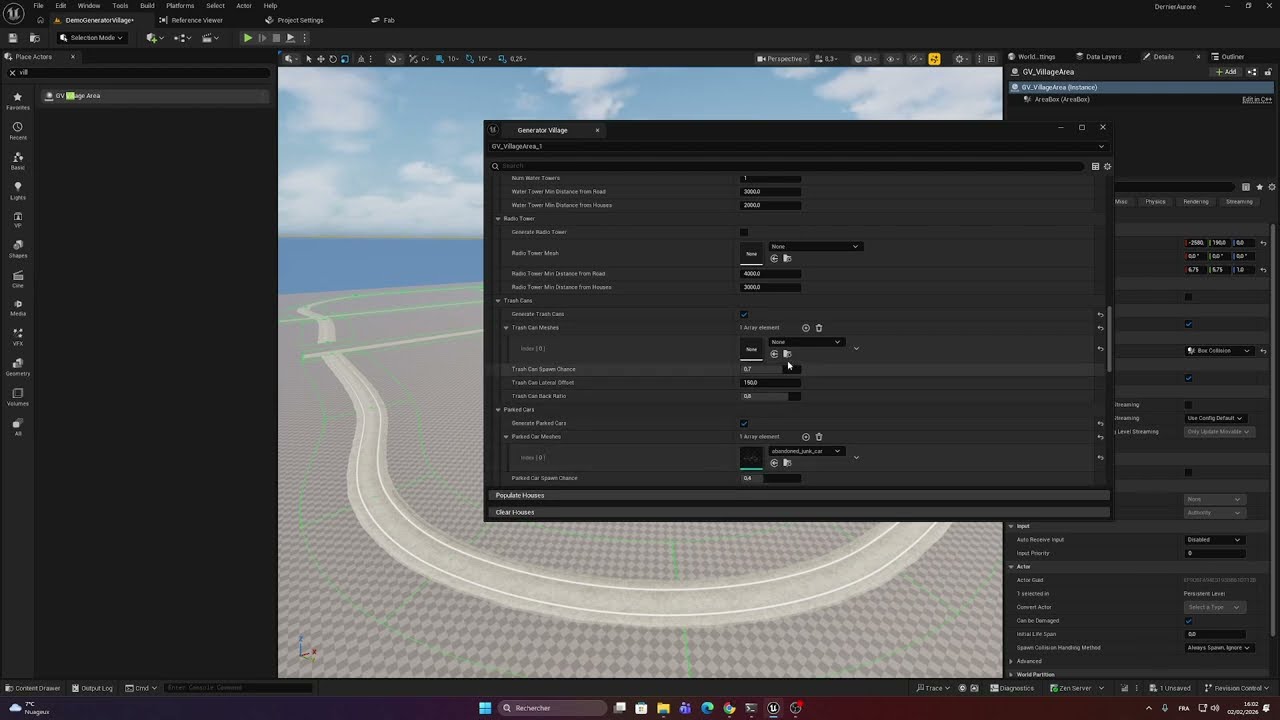Viewport: 1280px width, 720px height.
Task: Browse to Radio Tower Mesh in Content Browser
Action: (x=787, y=258)
